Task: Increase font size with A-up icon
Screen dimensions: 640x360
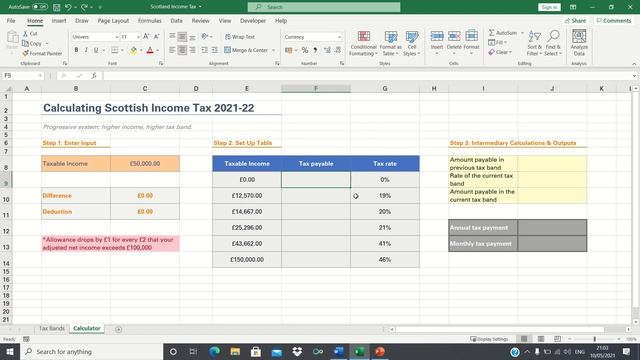Action: click(146, 37)
